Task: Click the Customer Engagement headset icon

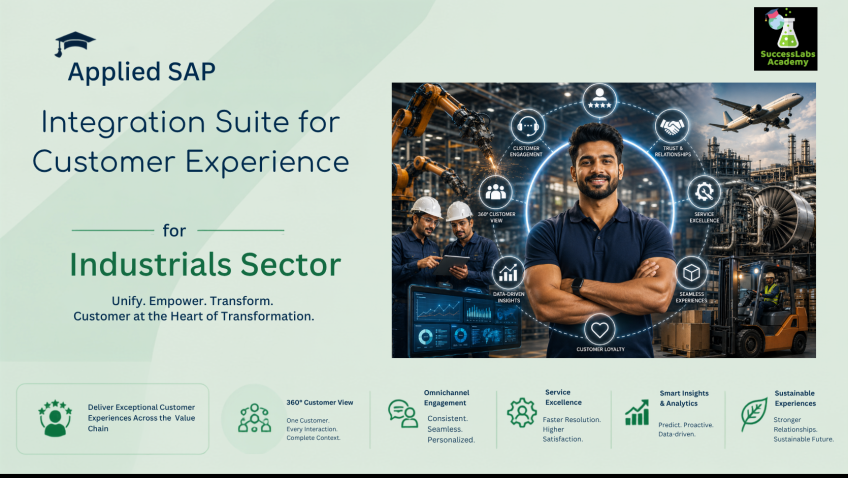Action: pos(527,127)
